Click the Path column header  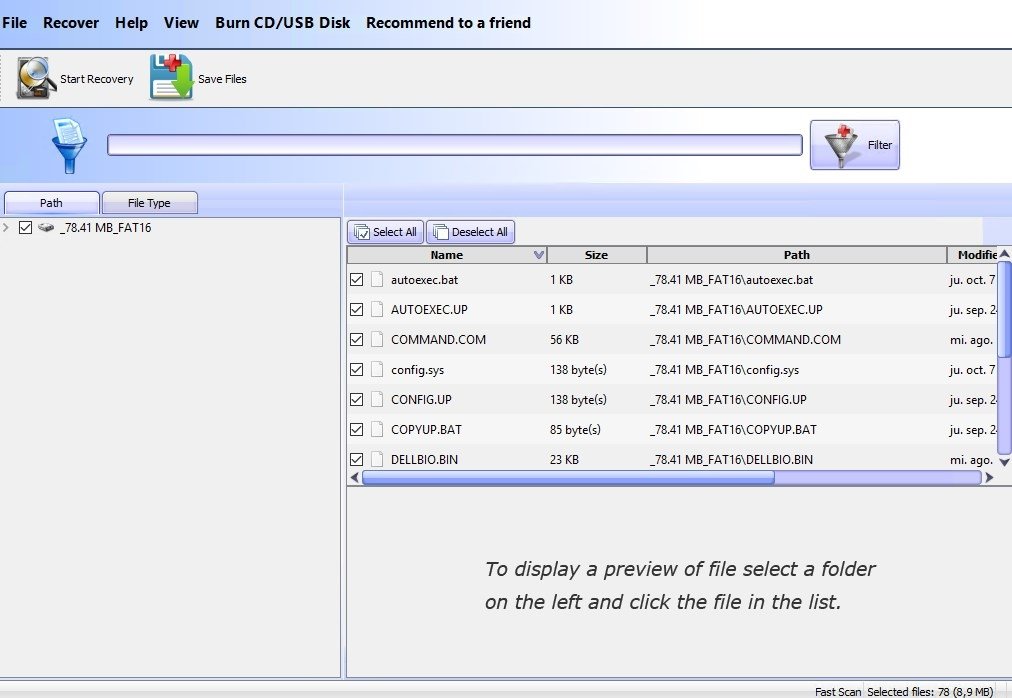796,255
